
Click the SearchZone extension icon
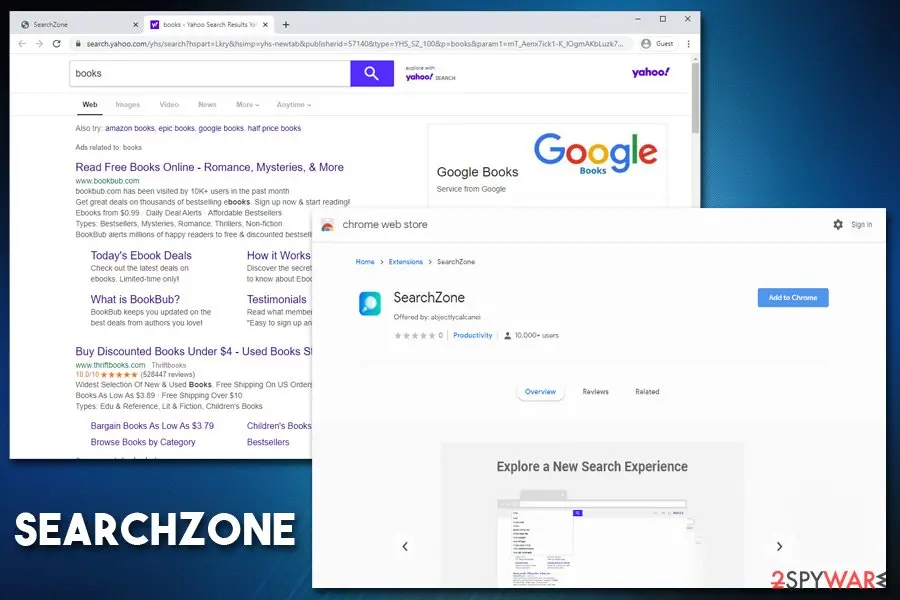(370, 303)
